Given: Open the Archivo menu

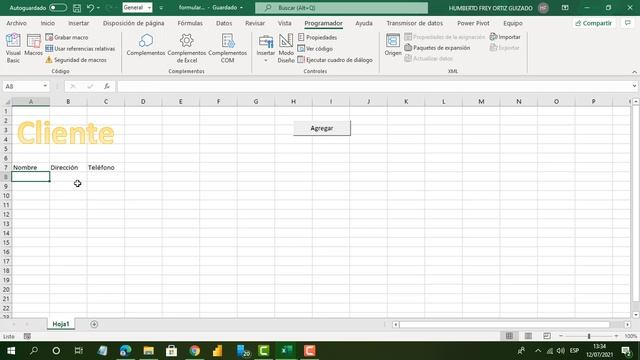Looking at the screenshot, I should coord(16,23).
